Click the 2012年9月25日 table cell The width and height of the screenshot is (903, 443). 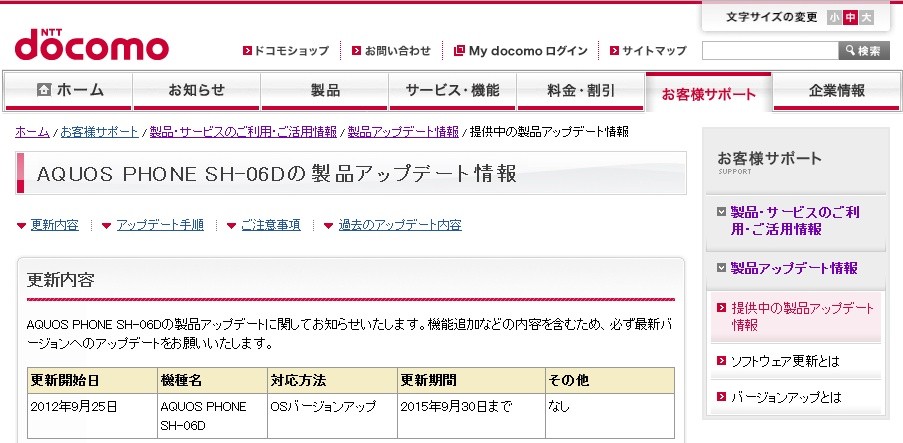[92, 416]
